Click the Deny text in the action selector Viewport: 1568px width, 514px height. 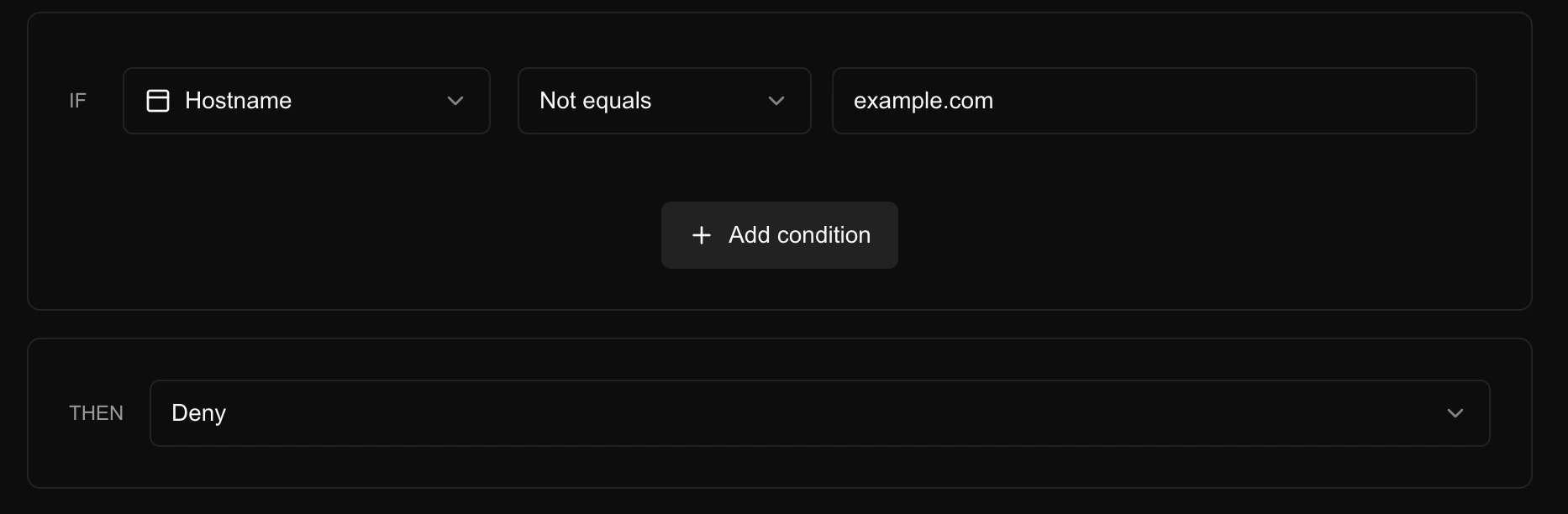198,413
